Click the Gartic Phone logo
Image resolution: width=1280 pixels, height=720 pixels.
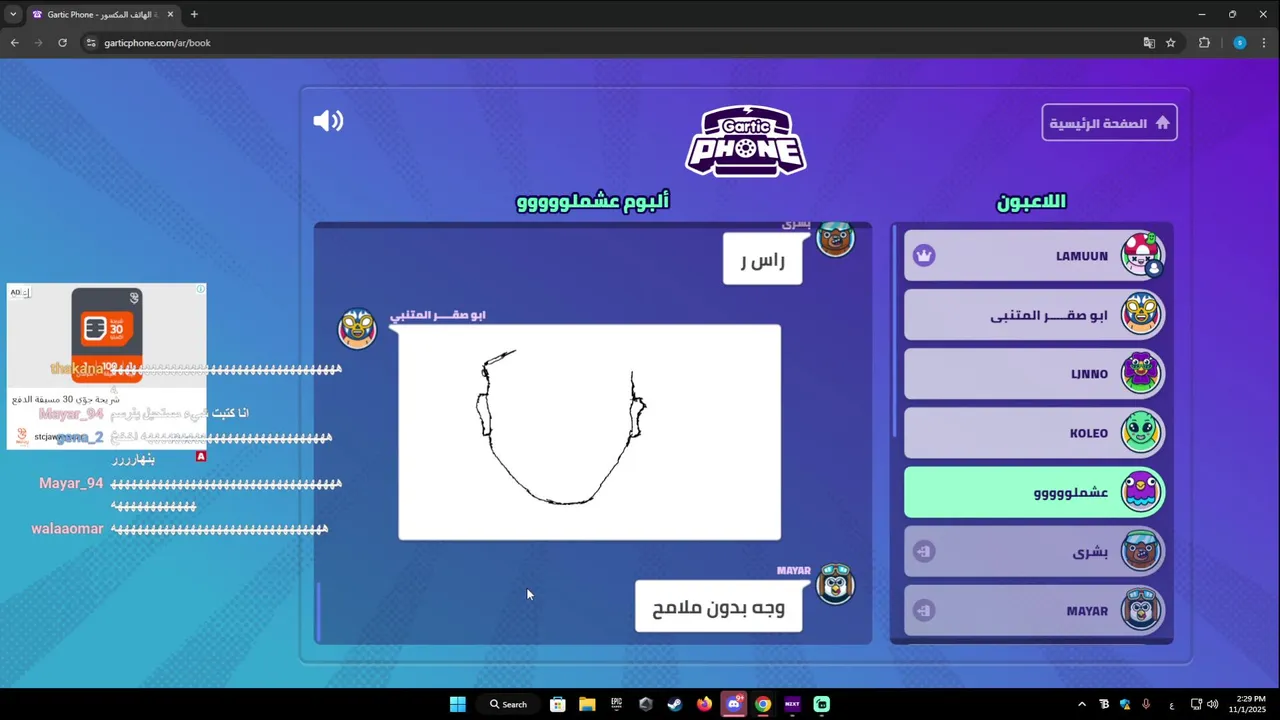coord(746,141)
